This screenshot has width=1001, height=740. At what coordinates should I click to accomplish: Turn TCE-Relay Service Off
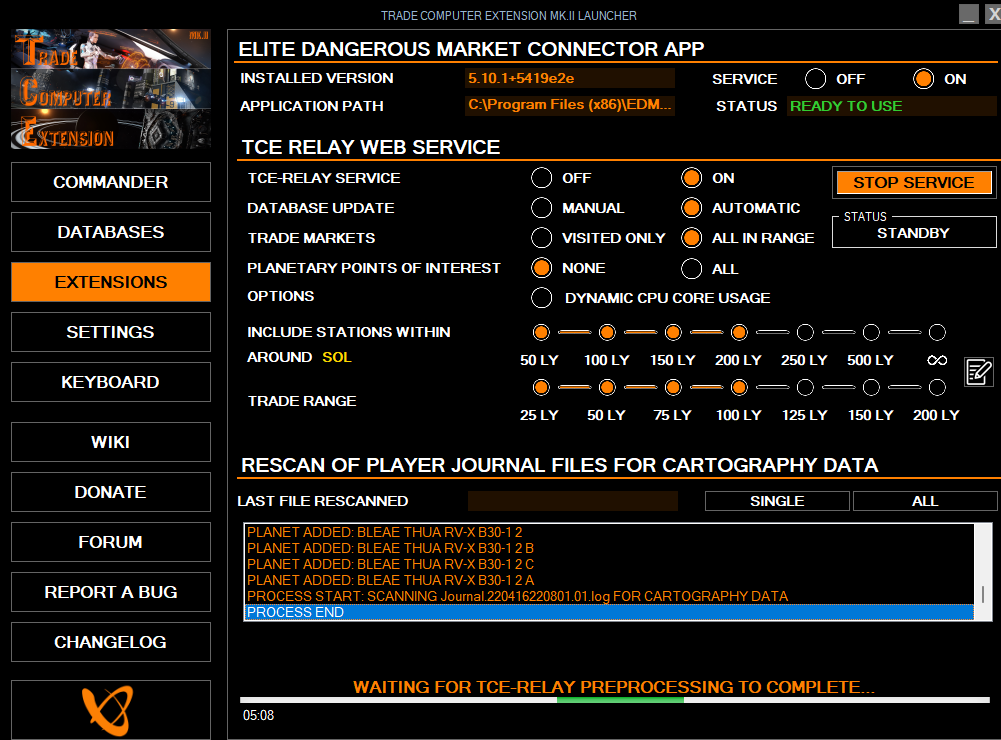point(541,177)
